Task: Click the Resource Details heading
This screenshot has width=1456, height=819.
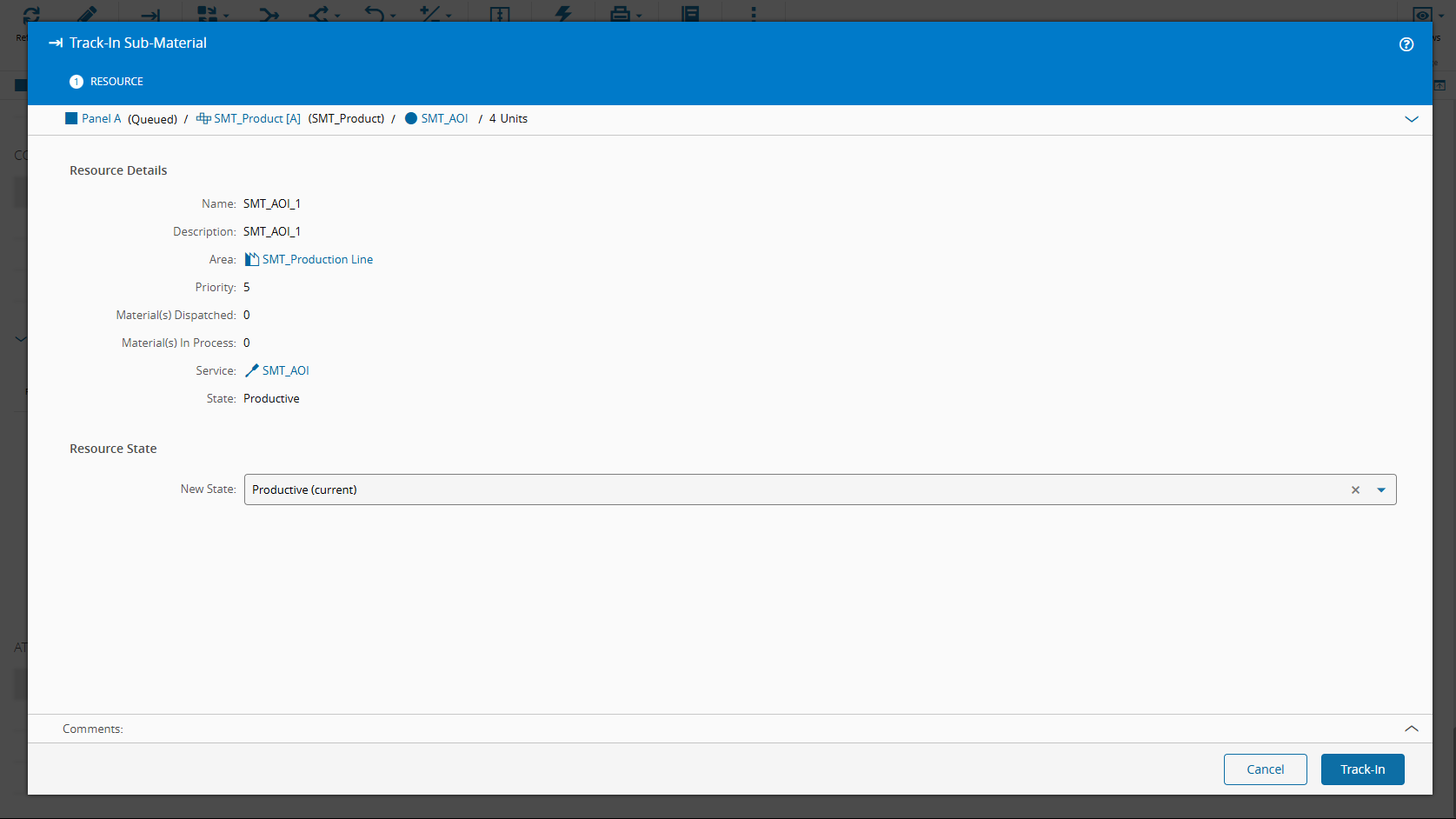Action: pyautogui.click(x=118, y=170)
